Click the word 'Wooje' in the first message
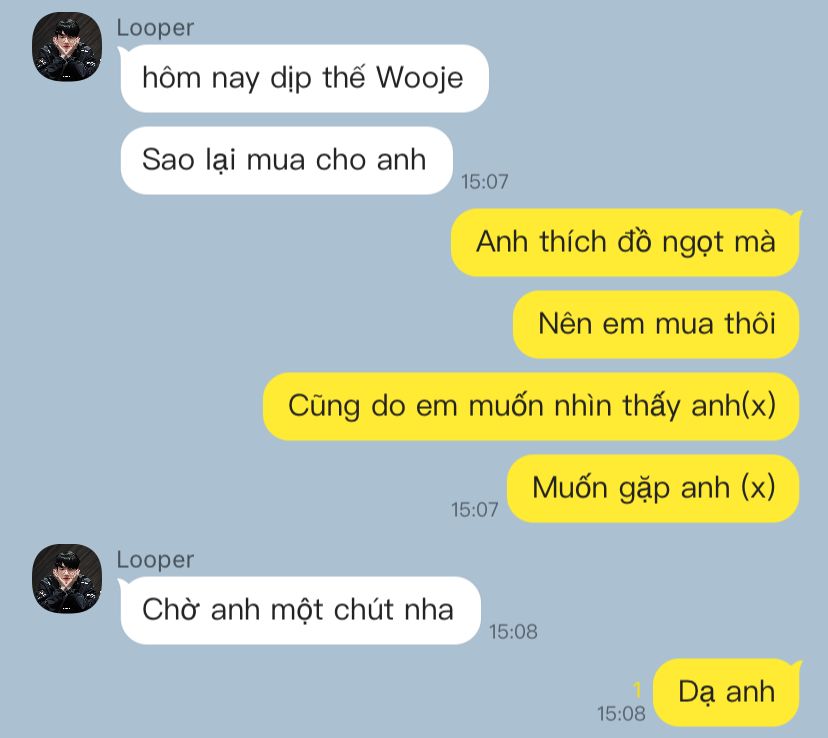The image size is (828, 738). coord(420,79)
